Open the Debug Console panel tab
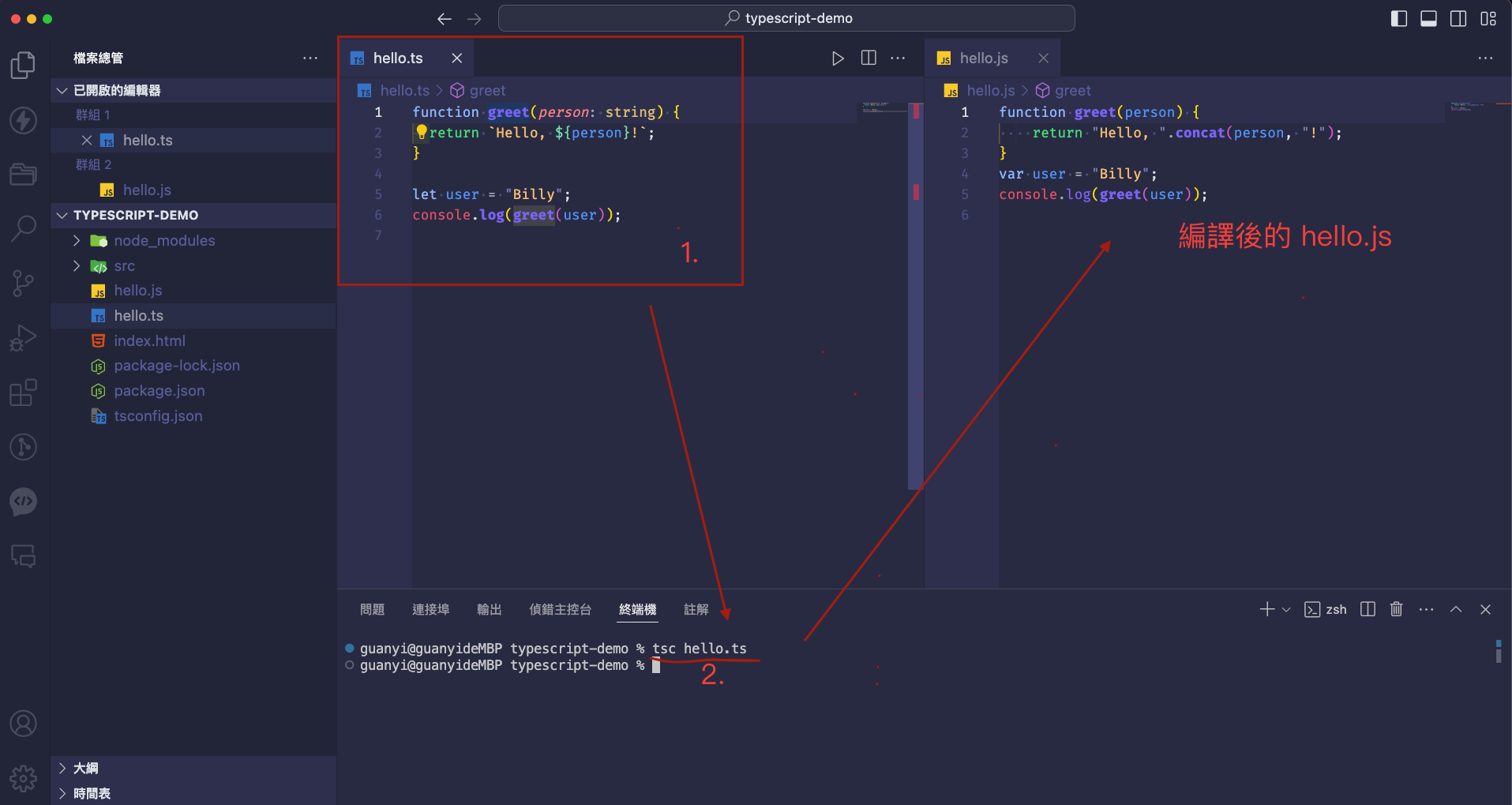 (x=560, y=609)
